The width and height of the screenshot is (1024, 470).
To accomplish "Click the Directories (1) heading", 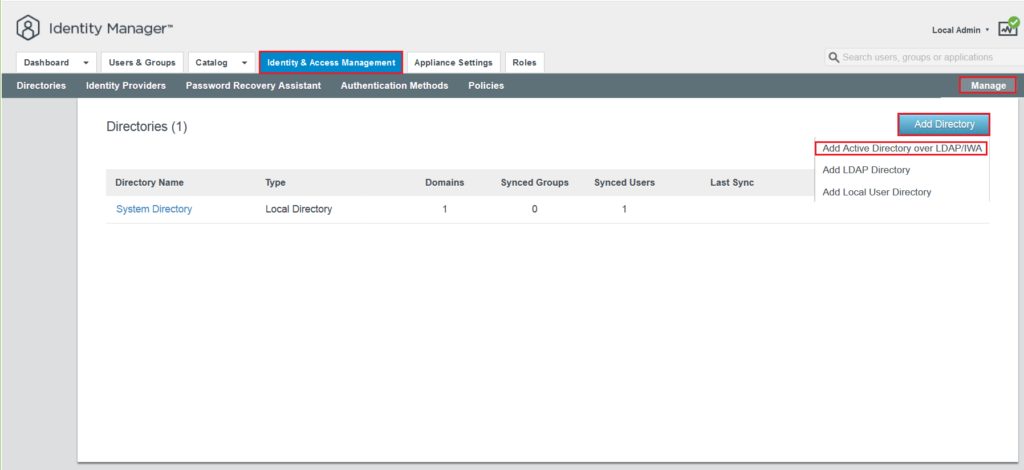I will point(147,127).
